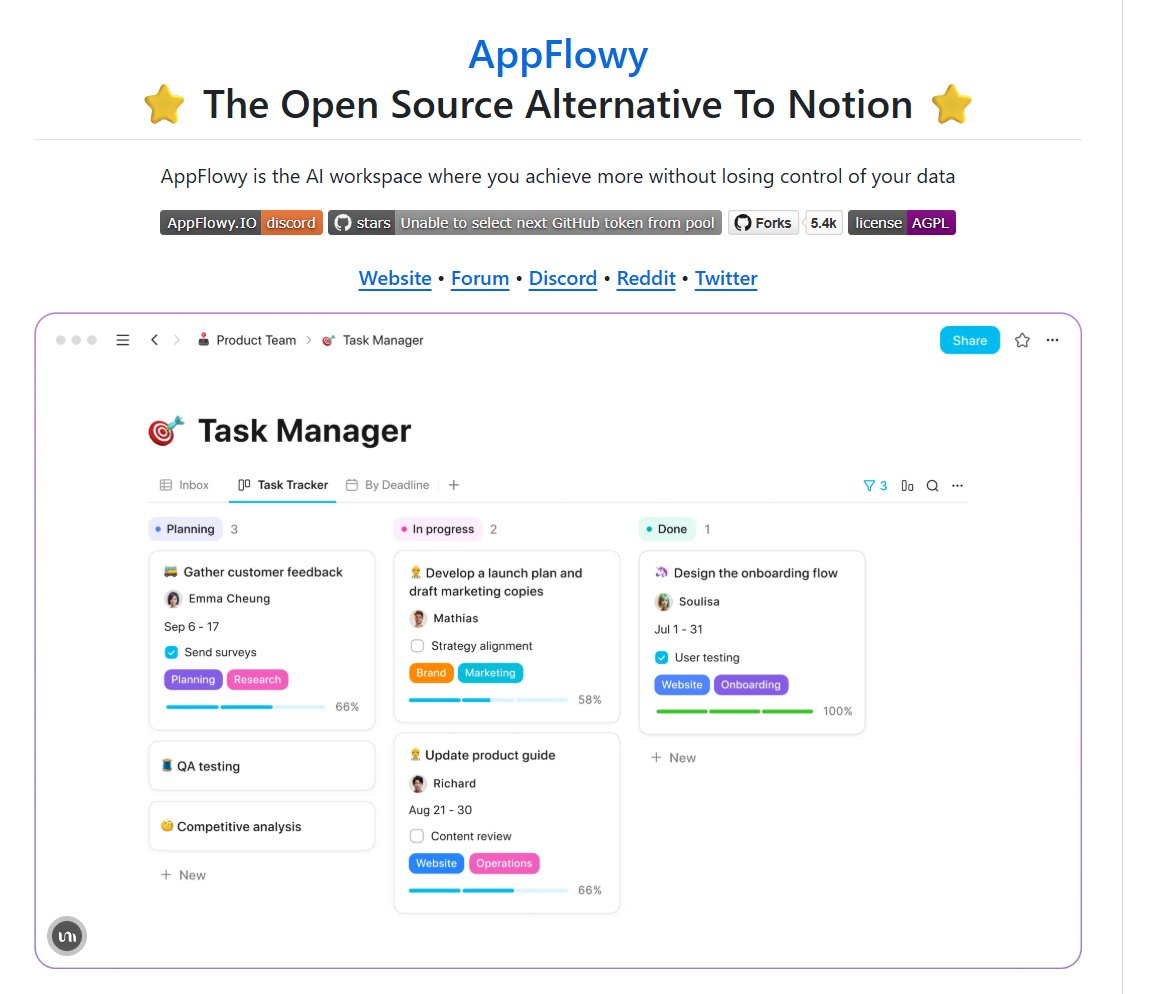Open the Discord link

point(563,278)
